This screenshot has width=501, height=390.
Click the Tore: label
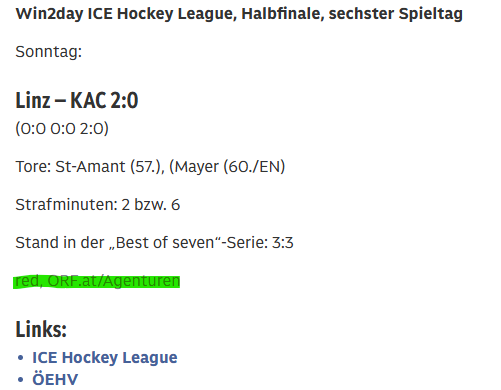[33, 167]
